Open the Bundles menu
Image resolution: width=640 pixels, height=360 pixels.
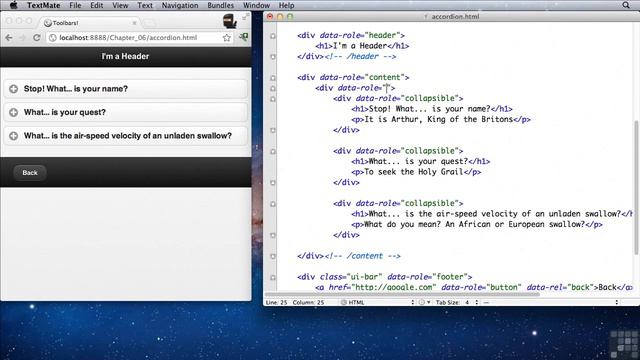[220, 5]
